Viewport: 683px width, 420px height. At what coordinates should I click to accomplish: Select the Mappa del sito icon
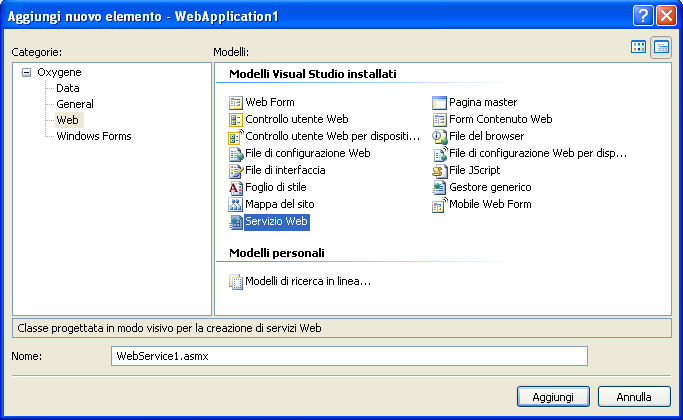236,205
